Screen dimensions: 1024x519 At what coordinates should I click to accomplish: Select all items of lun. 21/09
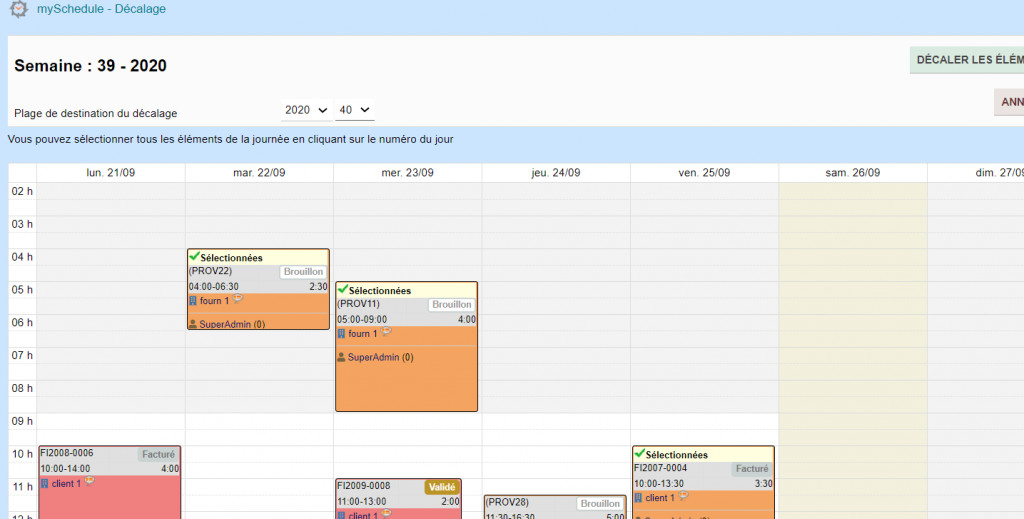click(x=111, y=172)
